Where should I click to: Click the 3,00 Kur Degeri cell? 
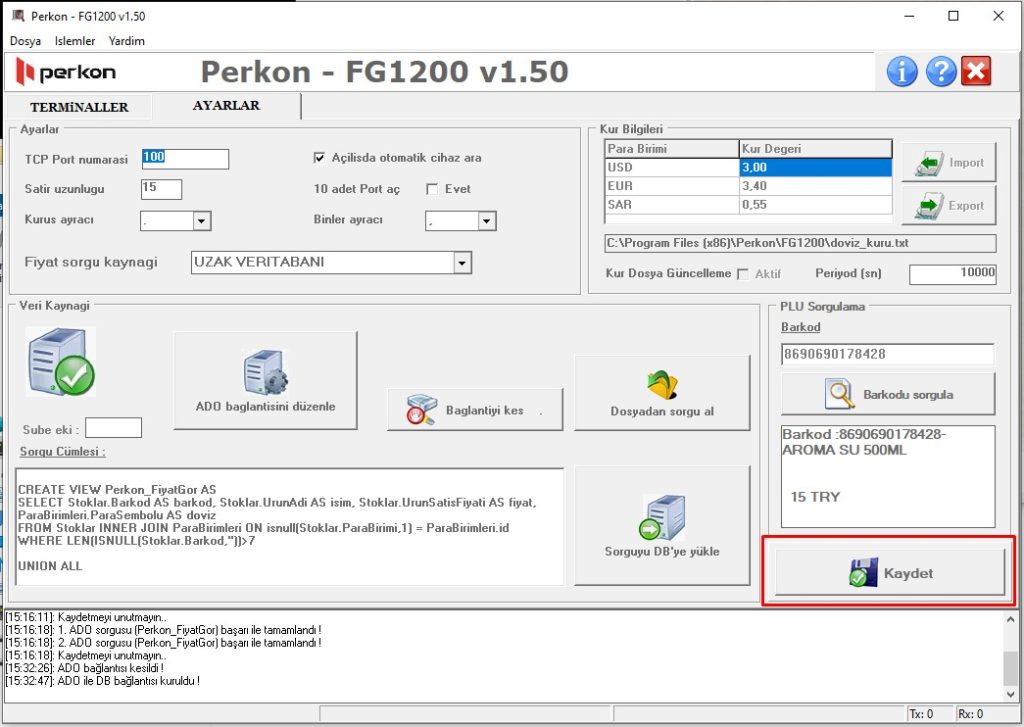pos(816,167)
